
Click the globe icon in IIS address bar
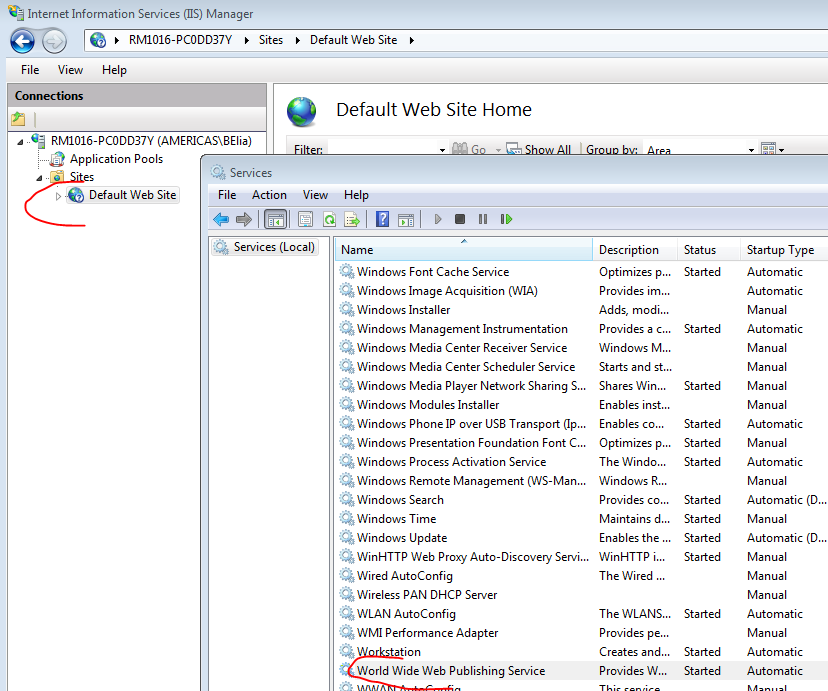point(98,40)
